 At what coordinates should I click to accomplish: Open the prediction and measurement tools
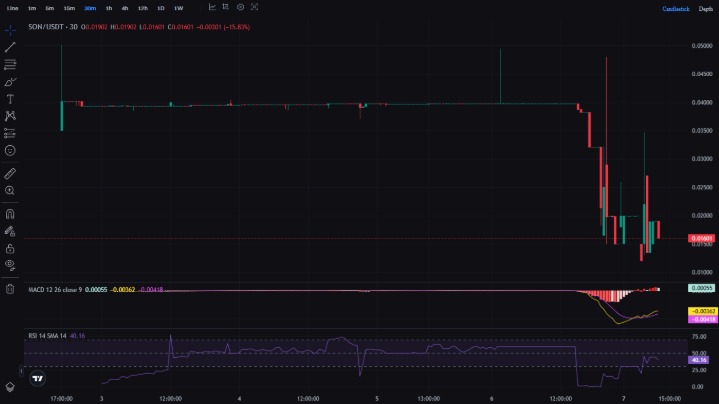[x=10, y=133]
